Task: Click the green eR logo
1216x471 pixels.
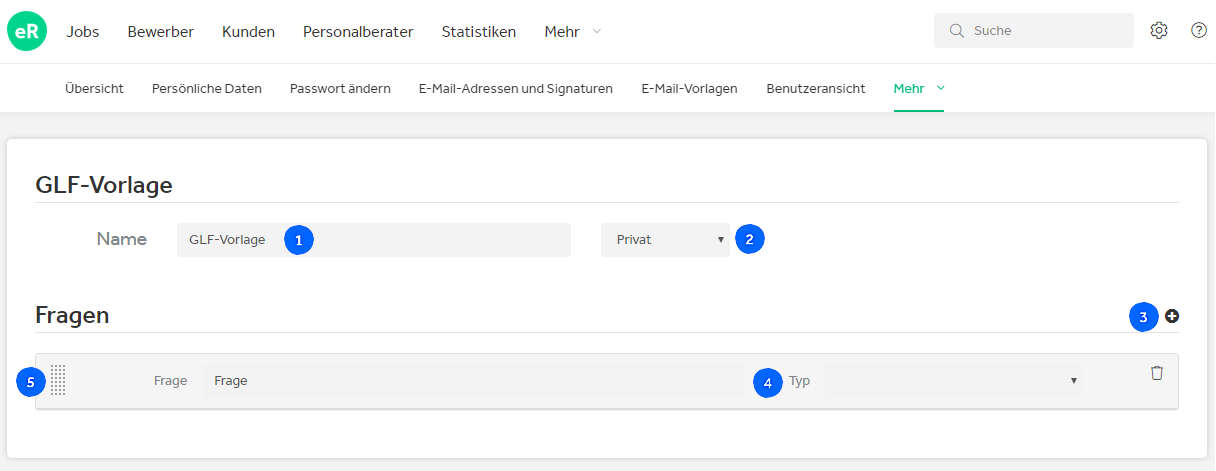Action: pos(27,31)
